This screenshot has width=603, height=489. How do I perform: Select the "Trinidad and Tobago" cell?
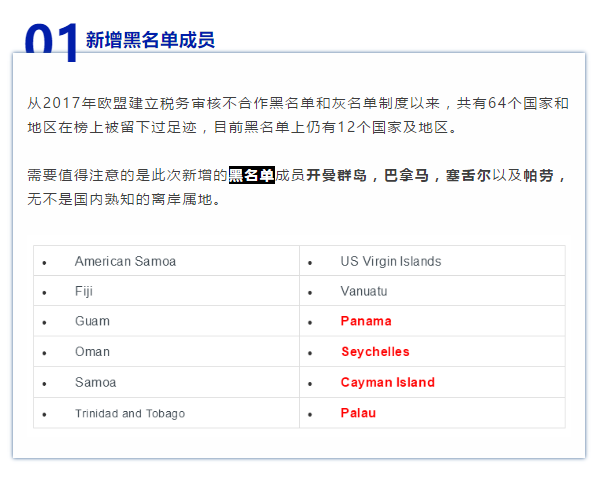coord(129,413)
